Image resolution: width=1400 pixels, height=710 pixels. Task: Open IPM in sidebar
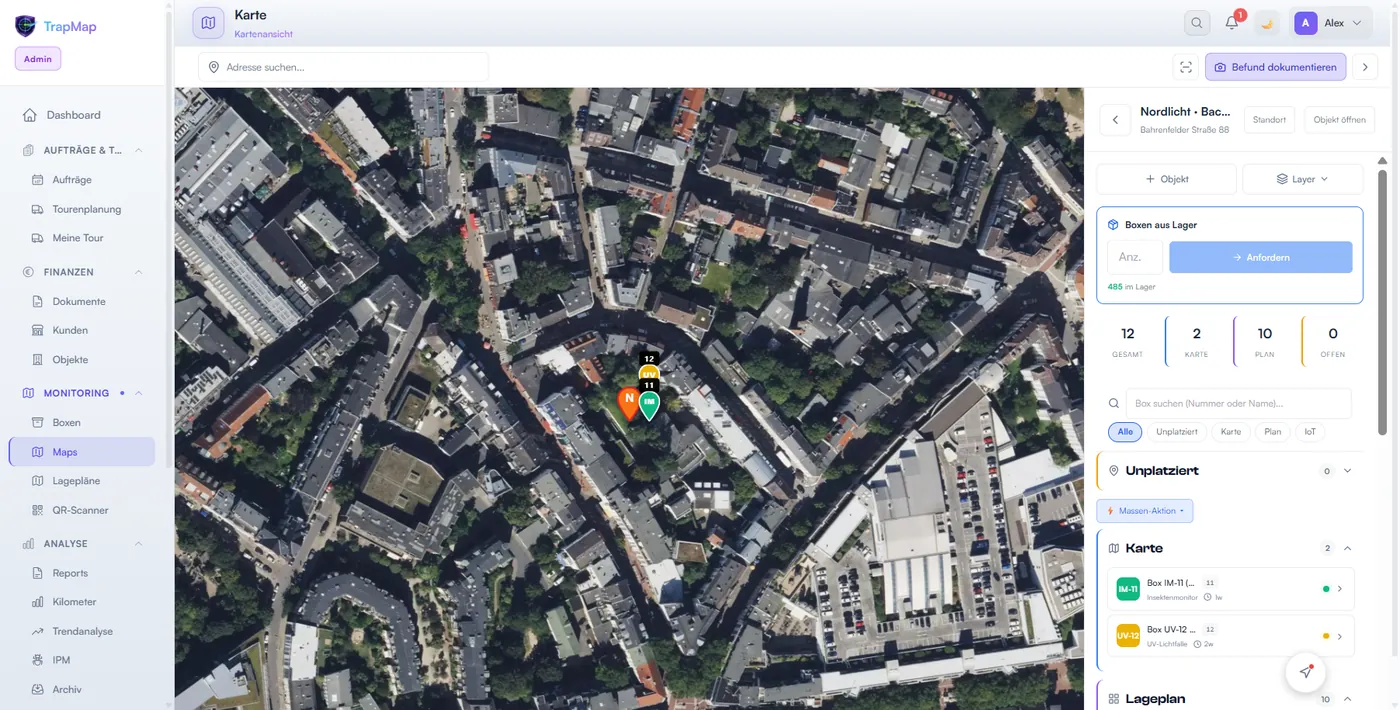coord(61,660)
